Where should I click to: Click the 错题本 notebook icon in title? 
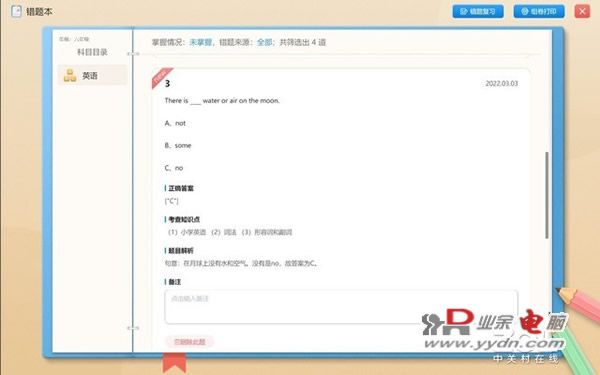[x=16, y=11]
